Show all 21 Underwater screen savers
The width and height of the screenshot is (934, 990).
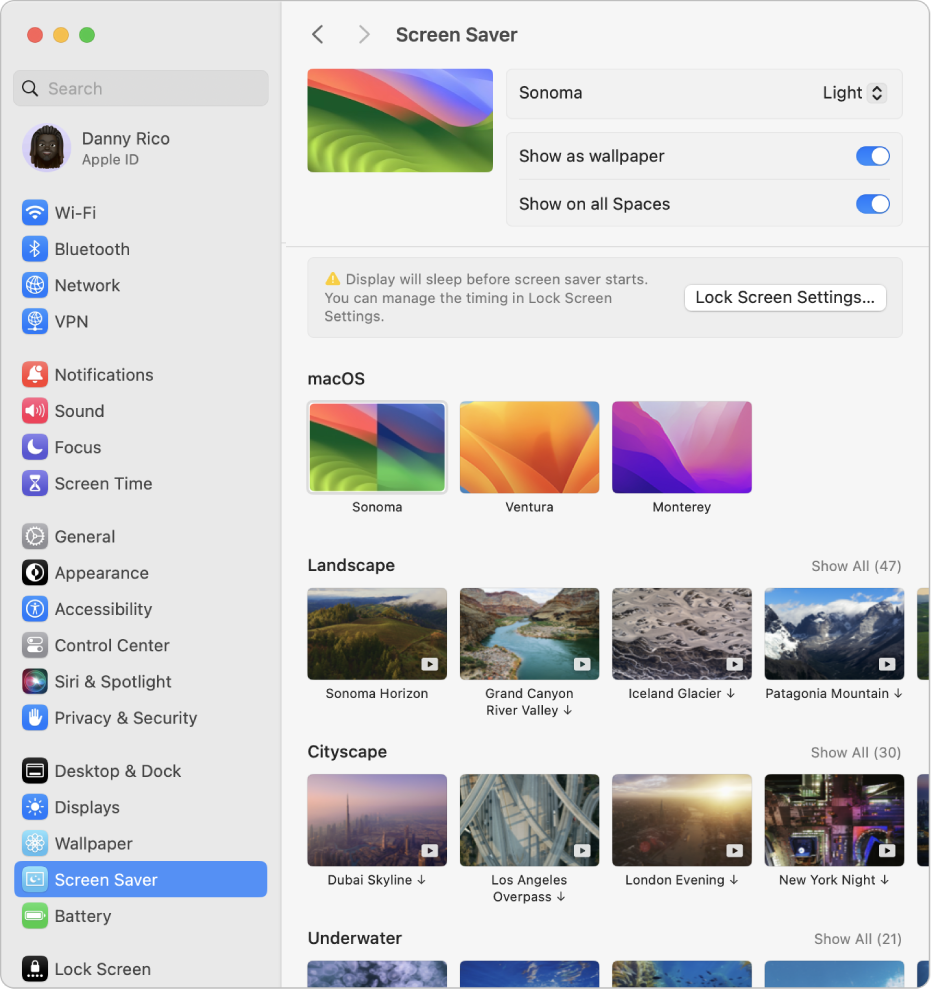(857, 939)
